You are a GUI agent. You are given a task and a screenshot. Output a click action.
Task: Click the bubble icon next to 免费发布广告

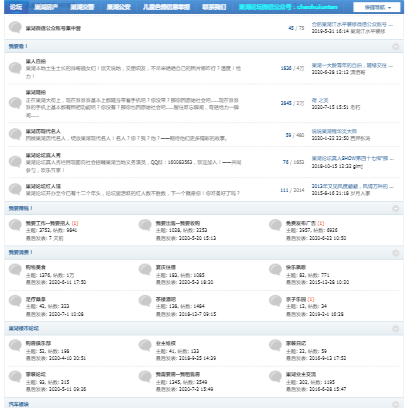(x=275, y=225)
